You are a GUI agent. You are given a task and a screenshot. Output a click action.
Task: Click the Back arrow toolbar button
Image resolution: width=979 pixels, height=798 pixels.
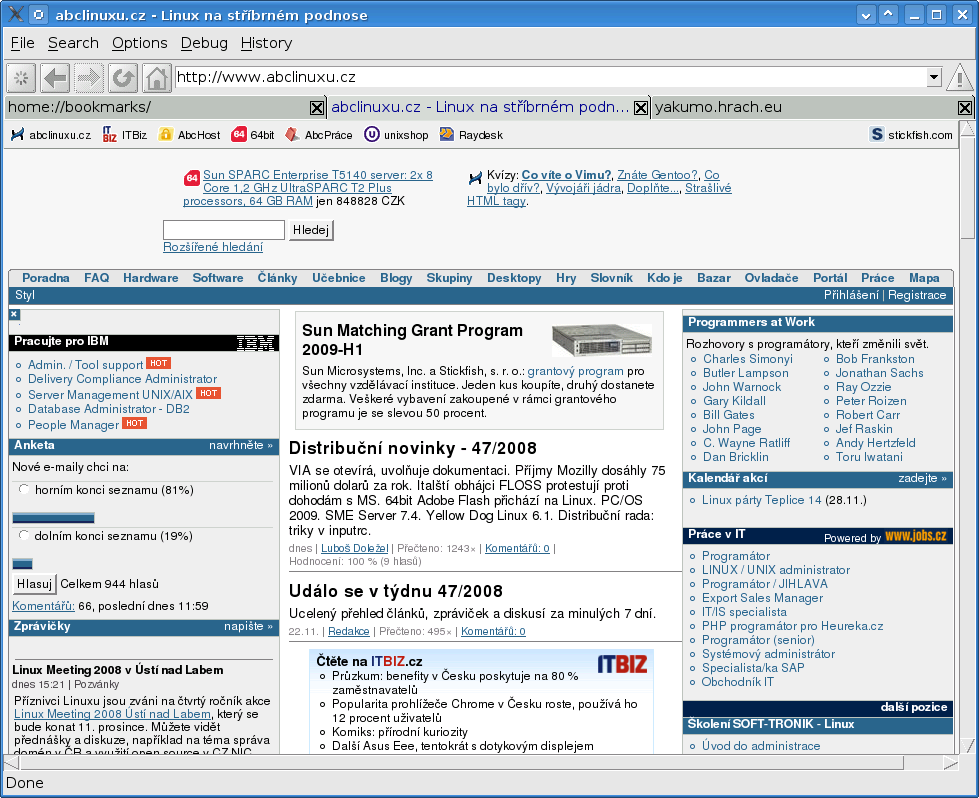point(55,78)
